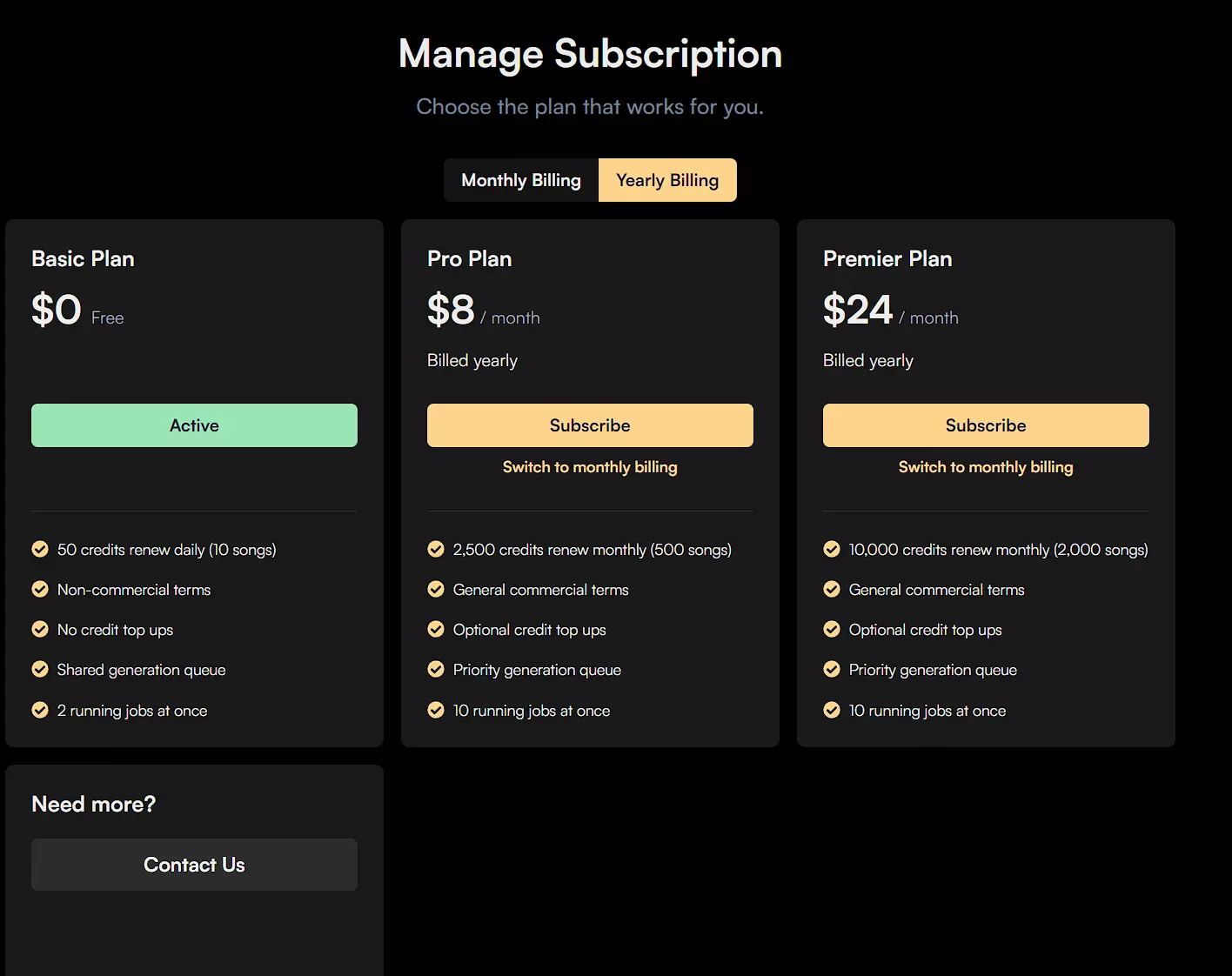Click Pro Plan's Switch to monthly billing link
Screen dimensions: 1232x976
590,467
